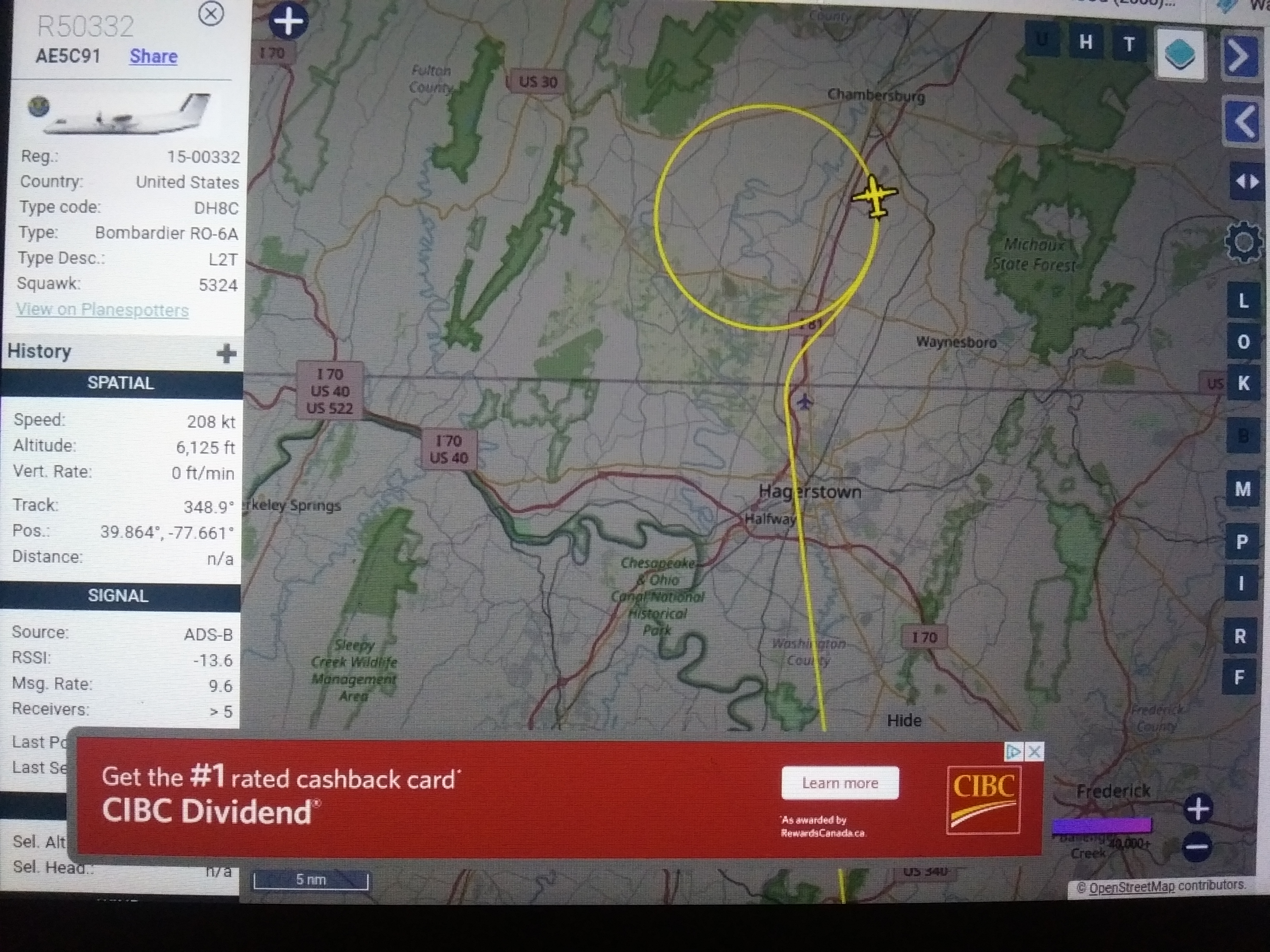This screenshot has width=1270, height=952.
Task: Open the settings gear icon
Action: click(x=1244, y=242)
